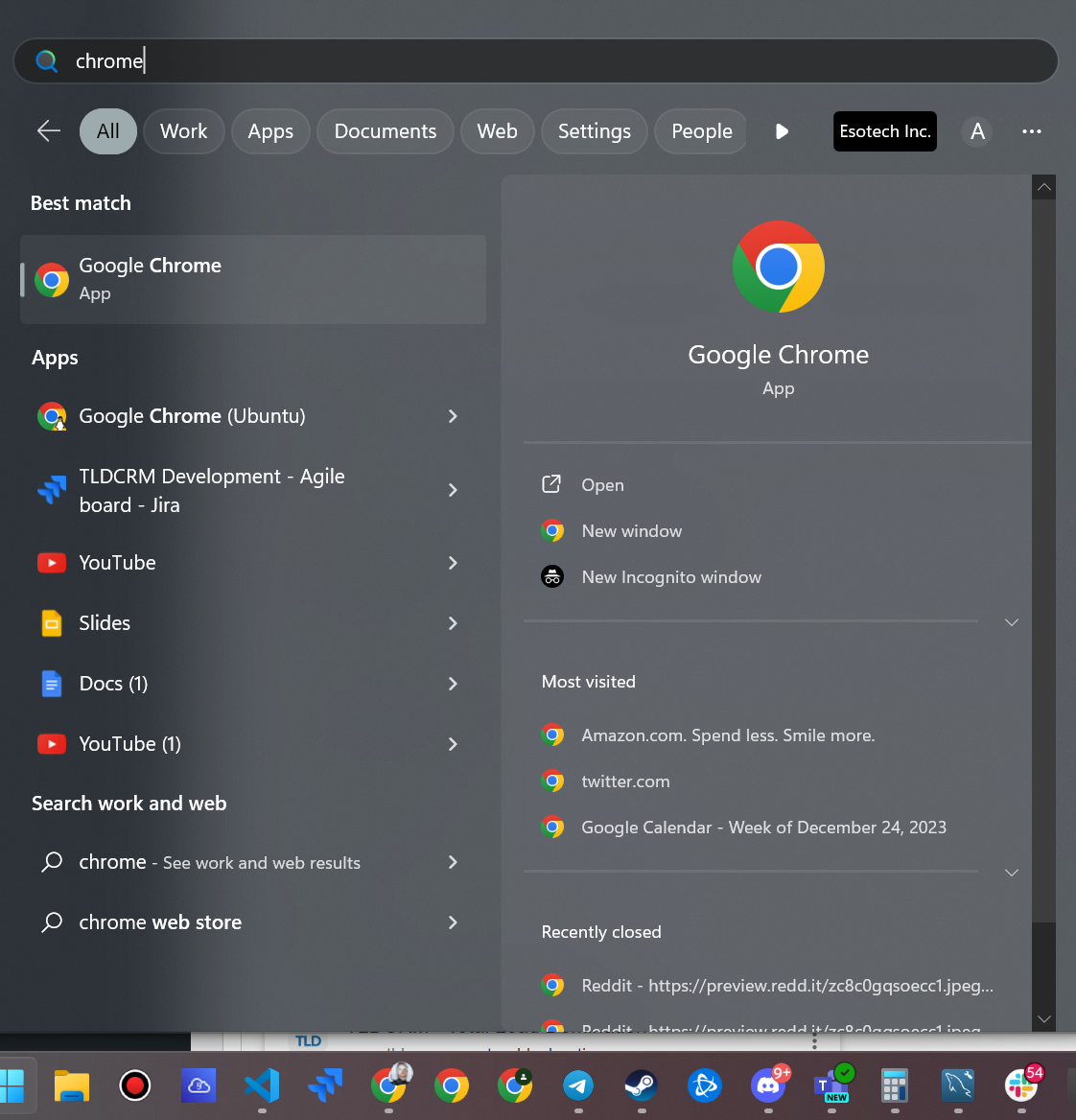Open Microsoft Teams from the taskbar
The image size is (1076, 1120).
pyautogui.click(x=832, y=1085)
